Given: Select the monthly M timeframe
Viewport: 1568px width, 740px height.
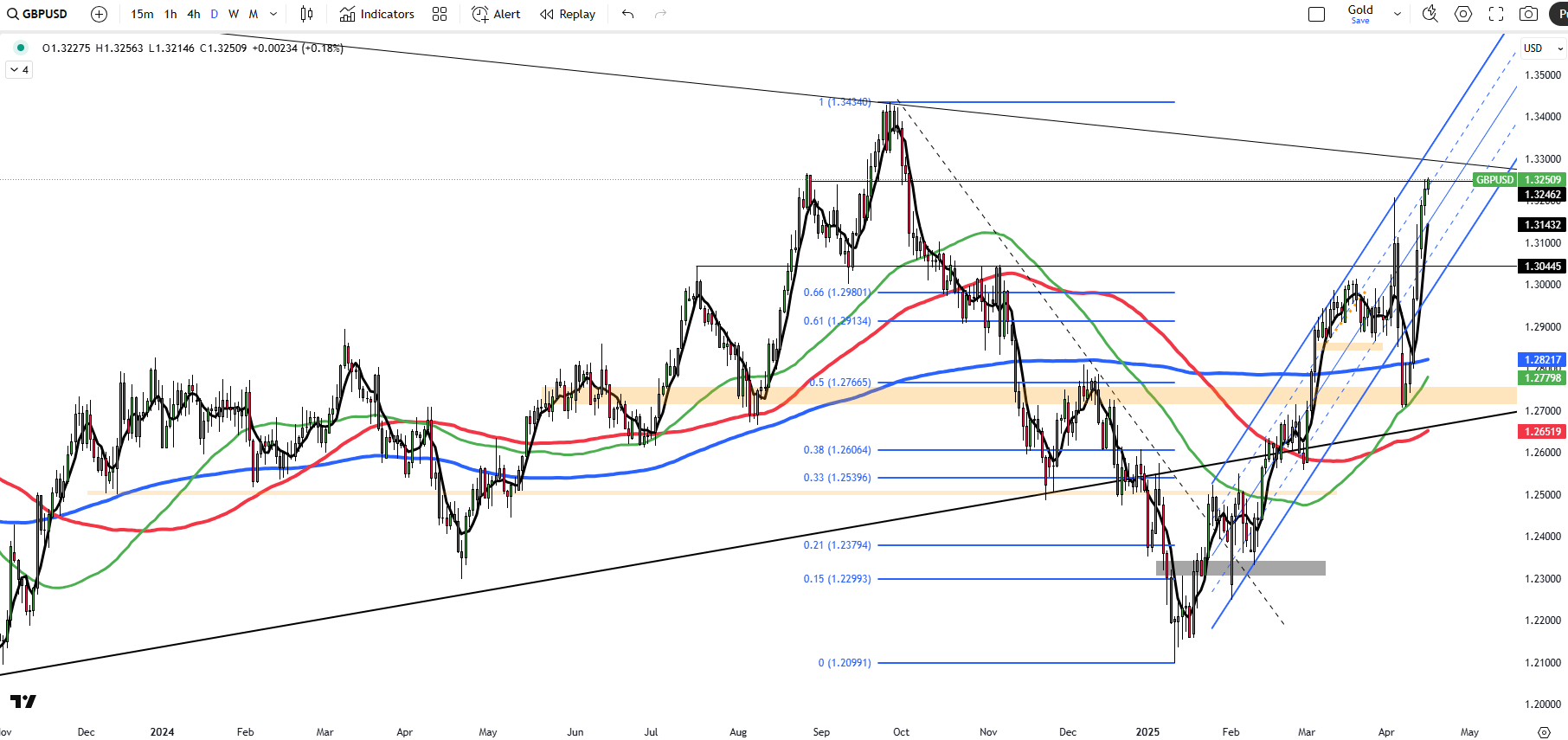Looking at the screenshot, I should (254, 14).
